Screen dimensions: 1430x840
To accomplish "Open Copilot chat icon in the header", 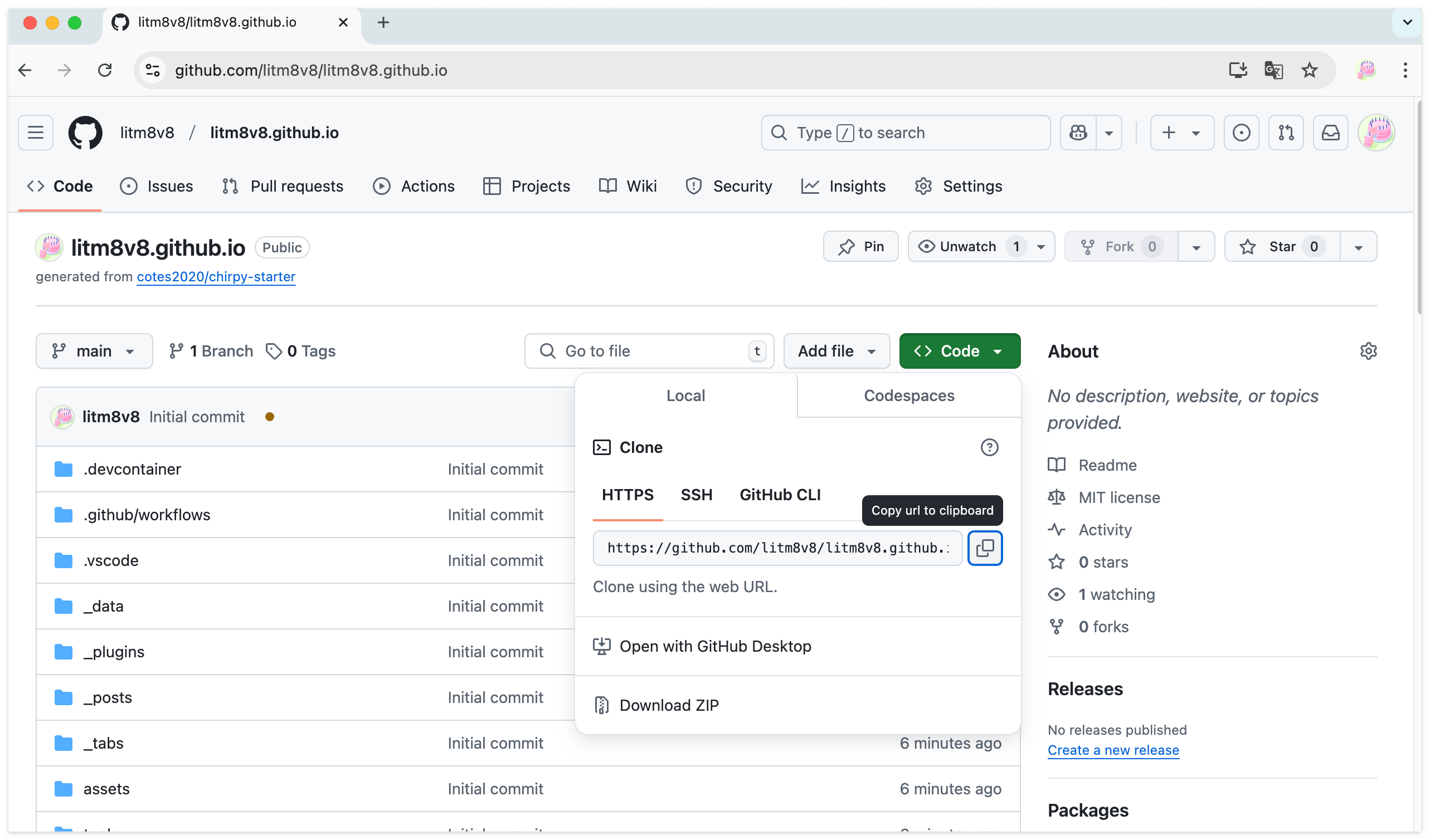I will pos(1078,132).
